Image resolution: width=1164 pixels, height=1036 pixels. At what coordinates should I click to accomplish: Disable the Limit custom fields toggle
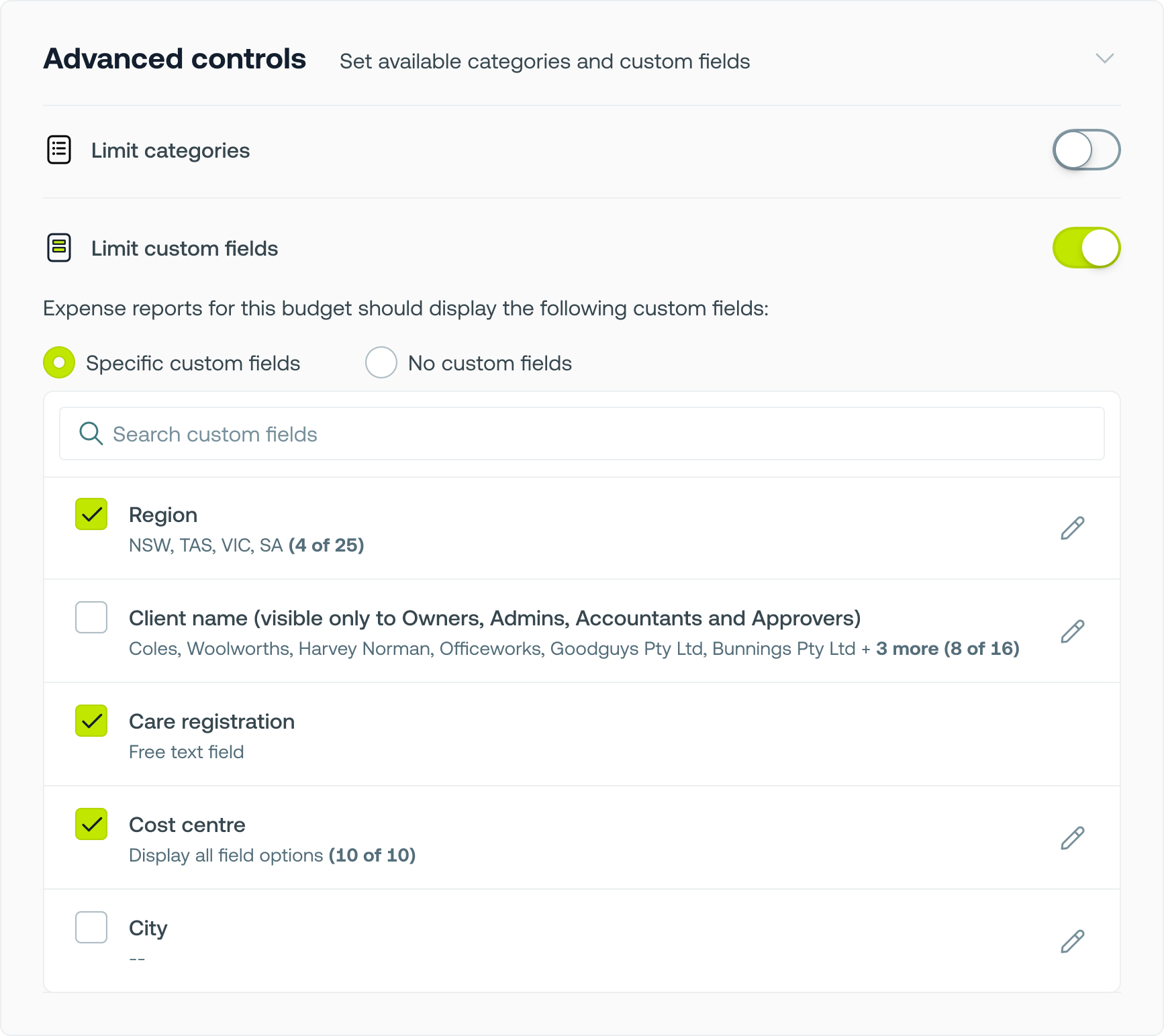pyautogui.click(x=1085, y=248)
